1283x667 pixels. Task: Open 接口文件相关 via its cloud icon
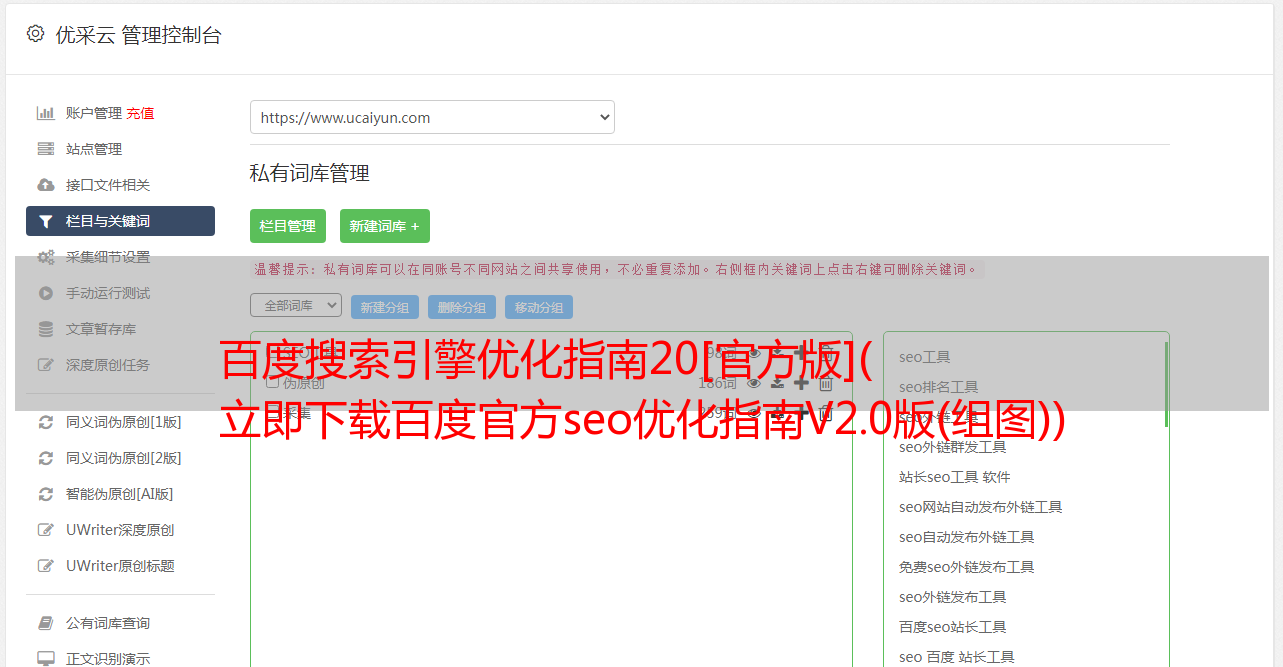46,185
